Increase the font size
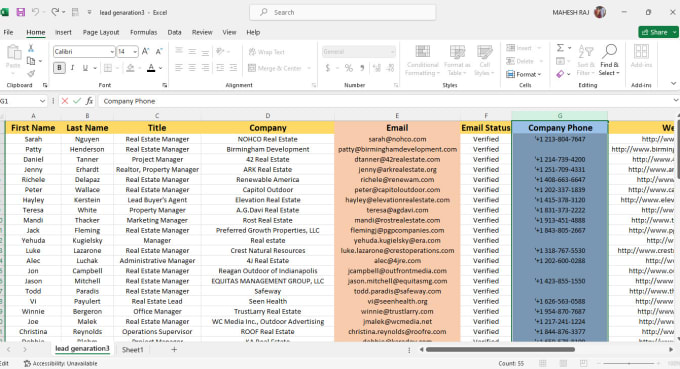The image size is (680, 369). (x=146, y=52)
